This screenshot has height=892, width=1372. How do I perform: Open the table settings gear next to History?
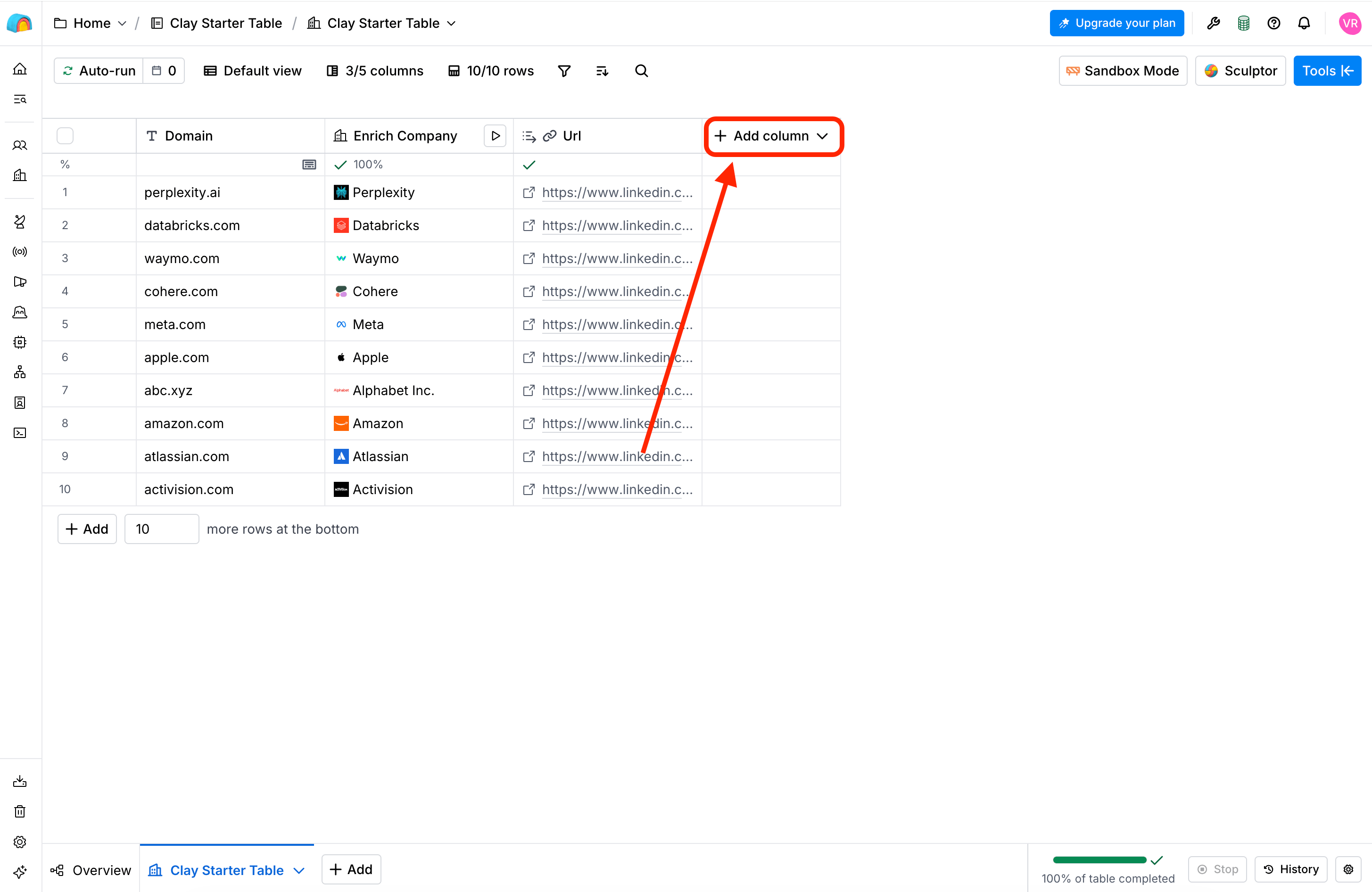tap(1348, 869)
